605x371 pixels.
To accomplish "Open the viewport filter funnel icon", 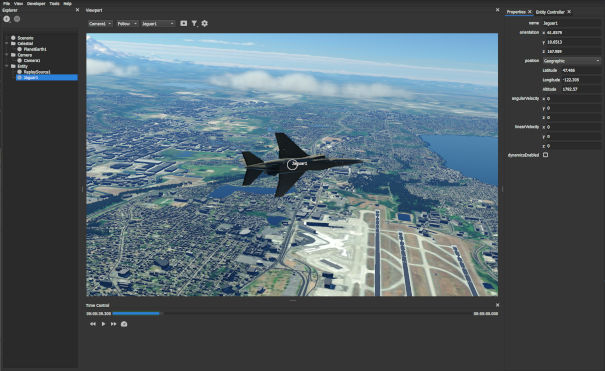I will point(194,24).
